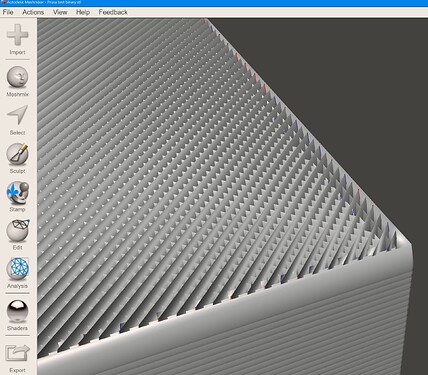Open the Meshmix tool
This screenshot has height=375, width=428.
point(17,77)
